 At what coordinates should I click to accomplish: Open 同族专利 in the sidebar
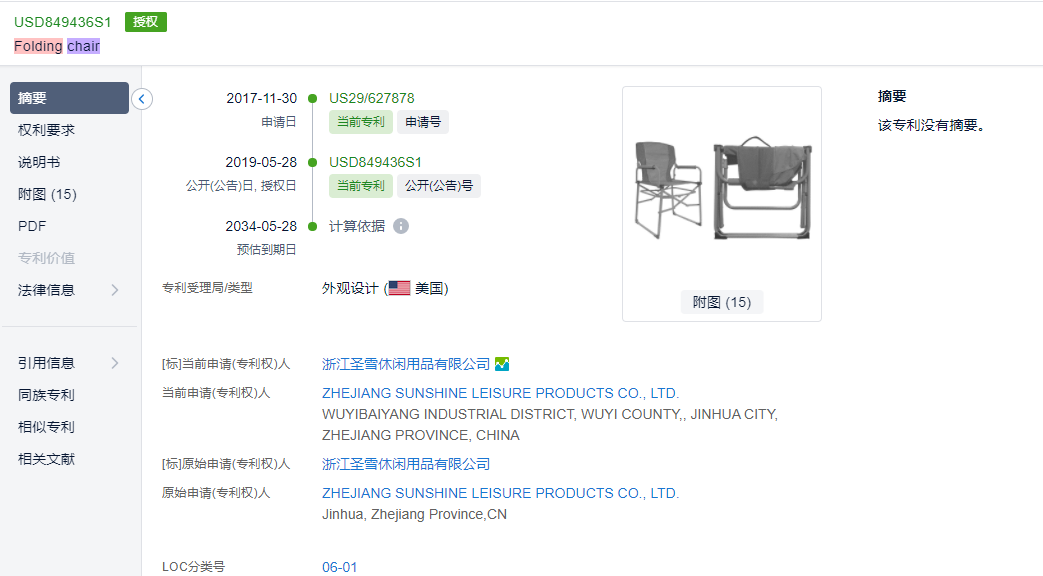tap(47, 395)
